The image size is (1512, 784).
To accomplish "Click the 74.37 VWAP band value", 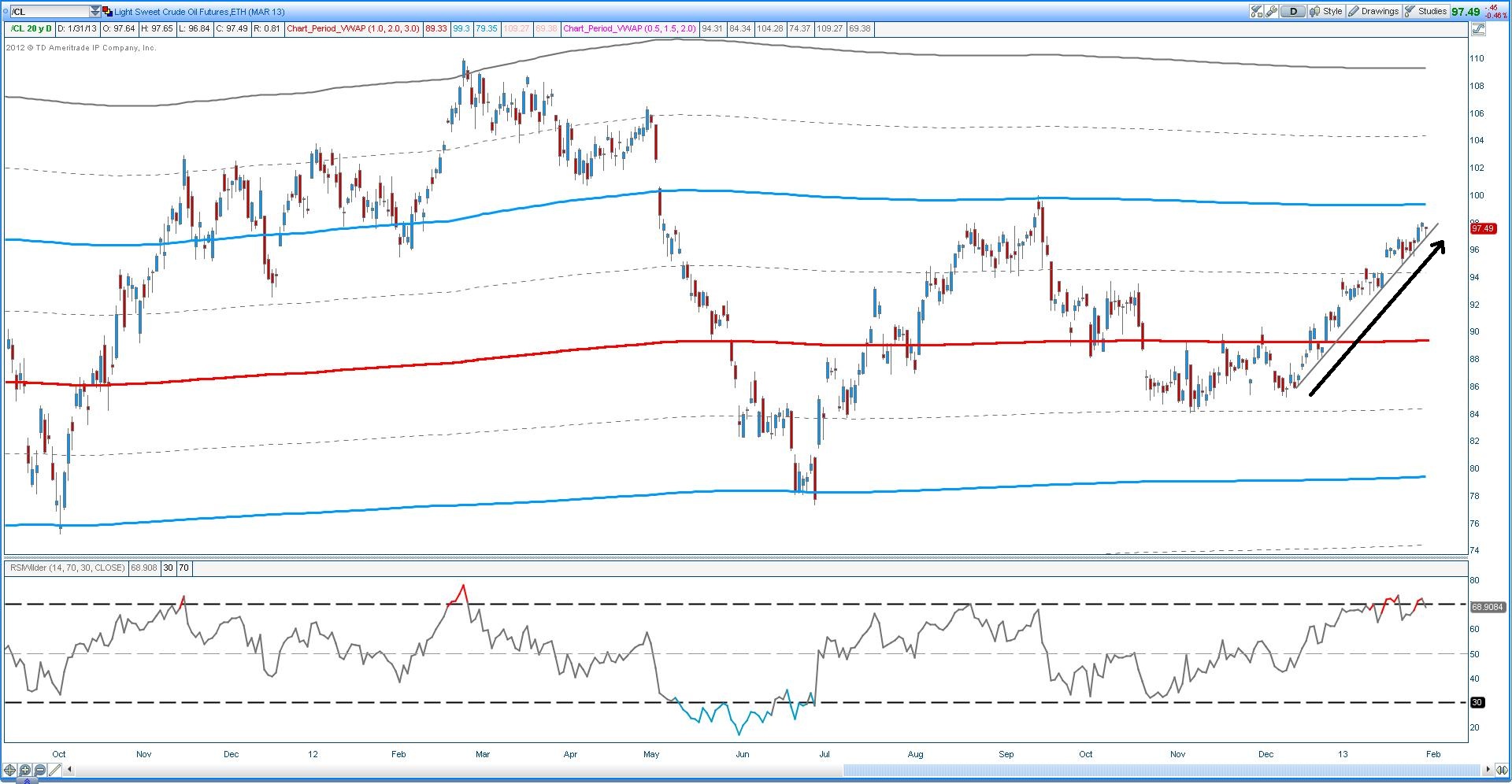I will pyautogui.click(x=799, y=29).
